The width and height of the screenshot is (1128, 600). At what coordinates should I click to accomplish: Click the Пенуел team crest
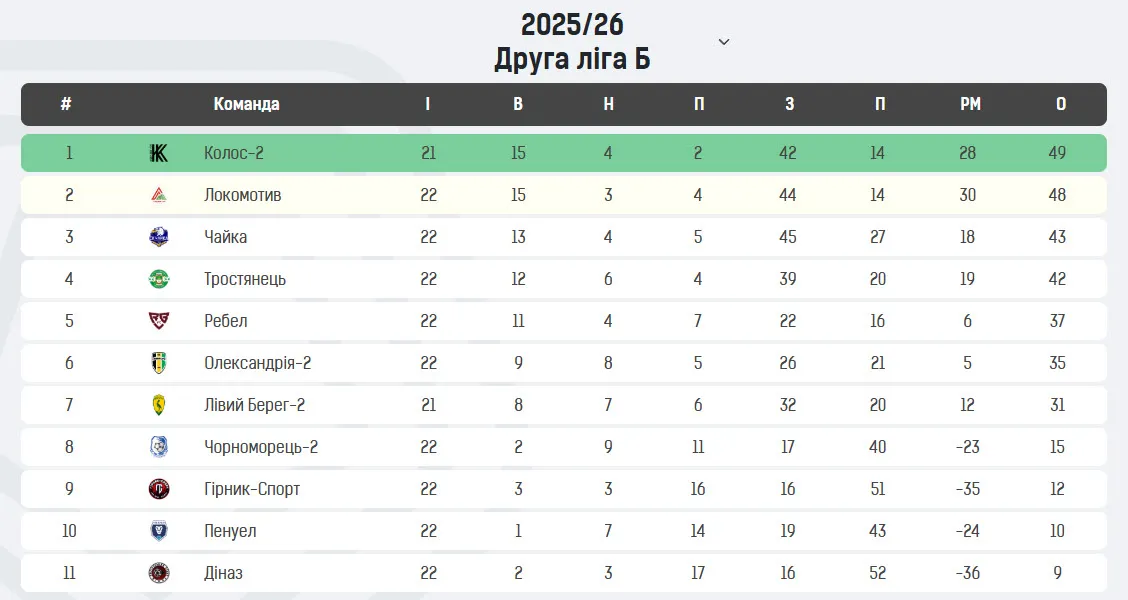point(158,531)
